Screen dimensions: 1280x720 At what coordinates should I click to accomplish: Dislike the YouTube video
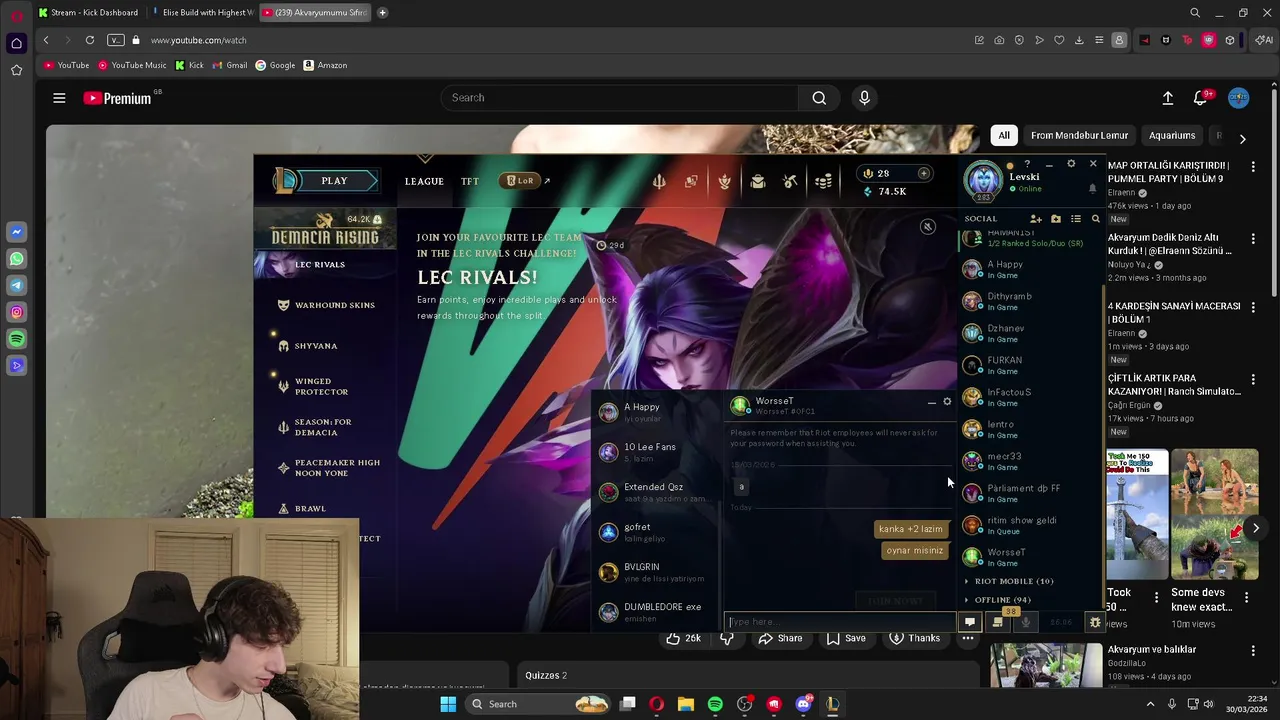[x=727, y=638]
